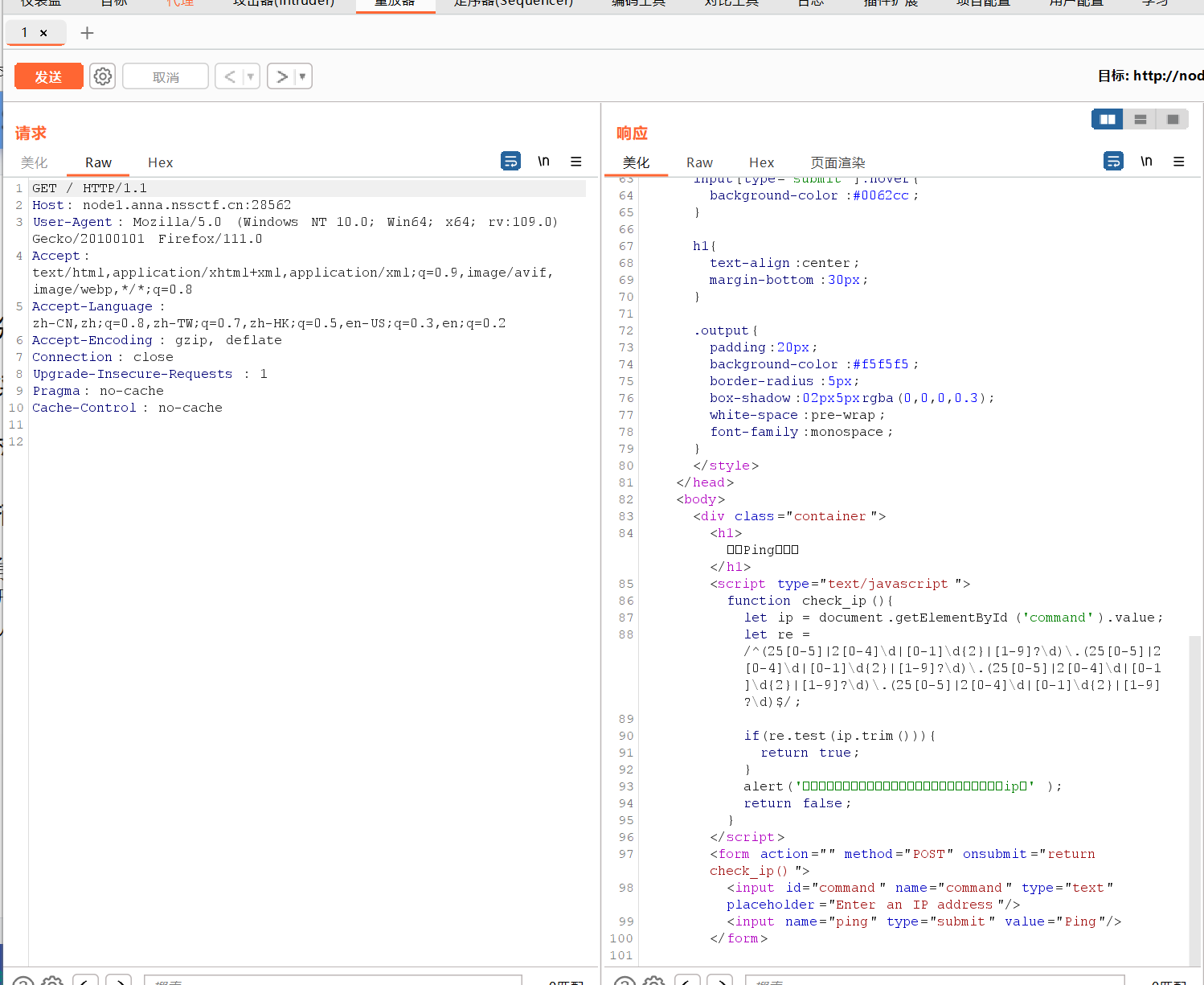Screen dimensions: 1204x985
Task: Switch request view to 美化 tab
Action: (34, 162)
